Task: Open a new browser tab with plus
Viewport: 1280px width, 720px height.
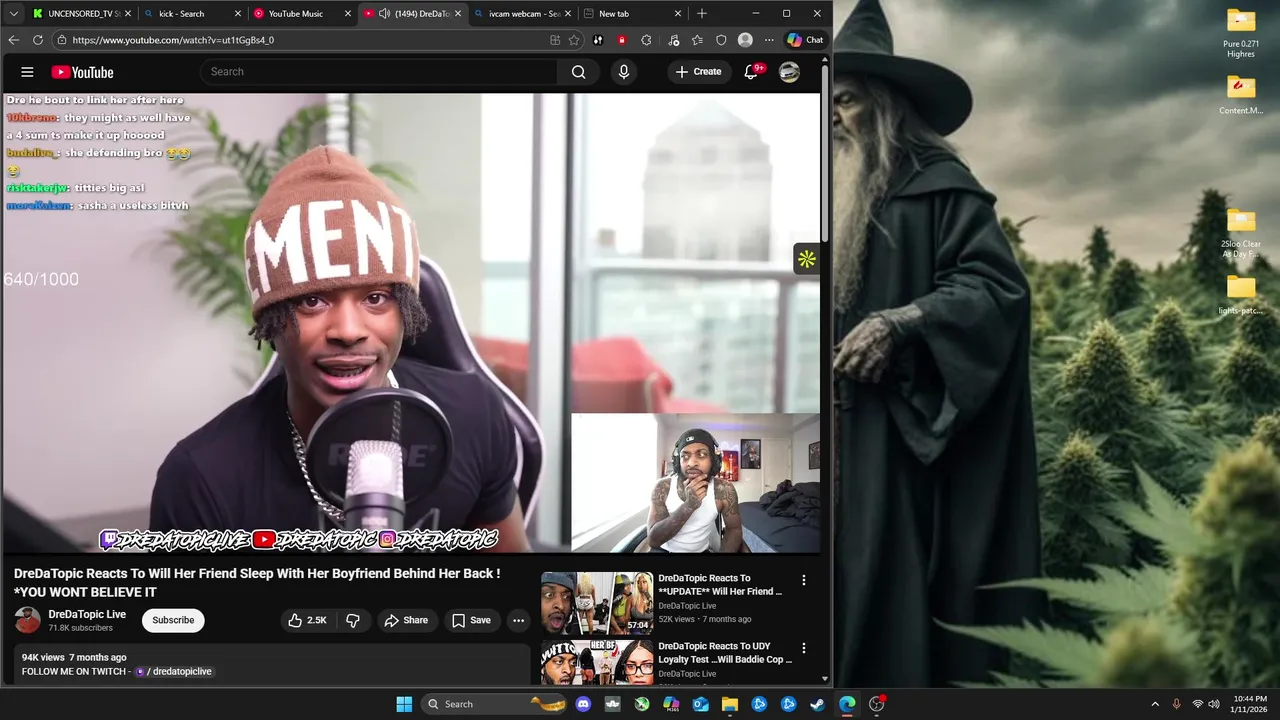Action: pos(702,14)
